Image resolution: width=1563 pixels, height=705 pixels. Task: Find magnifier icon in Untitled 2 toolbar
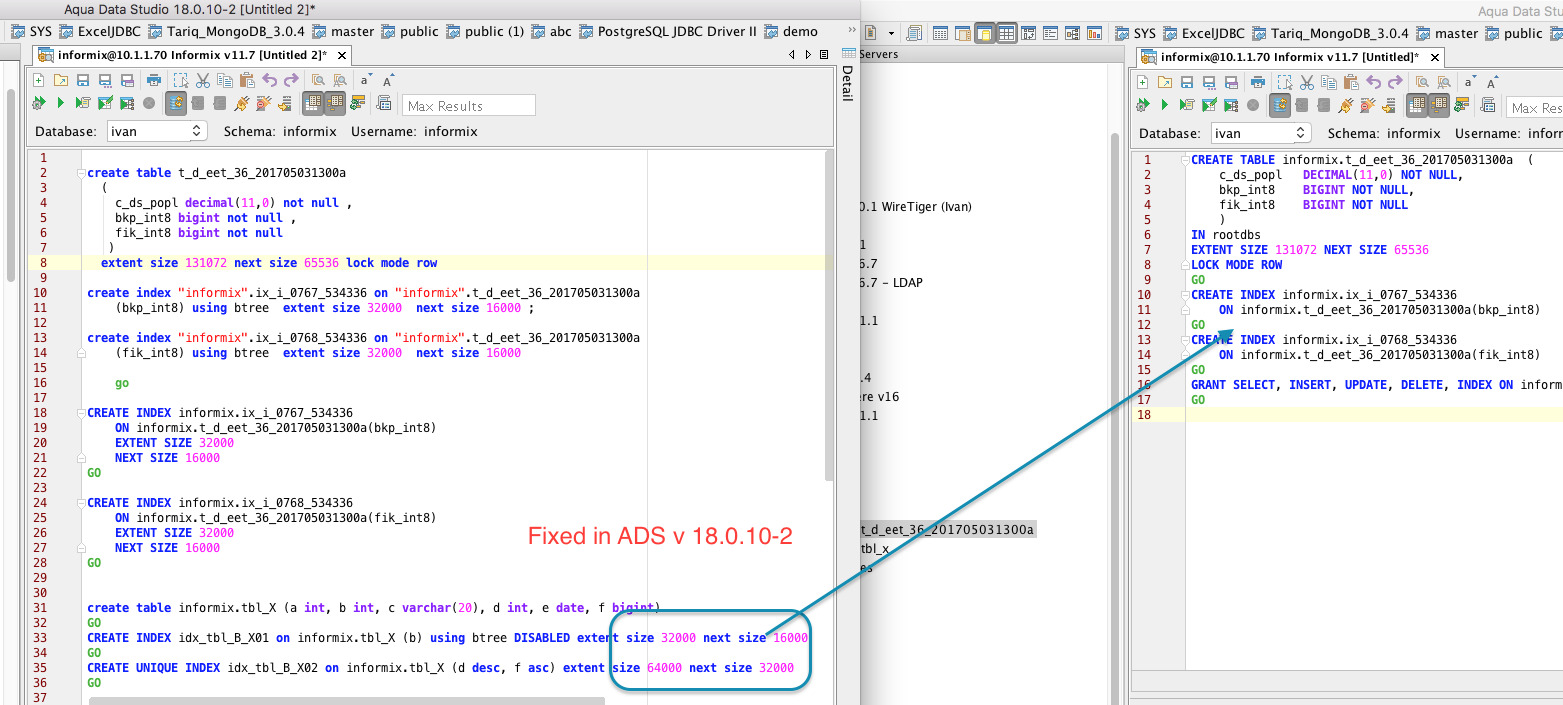coord(318,80)
